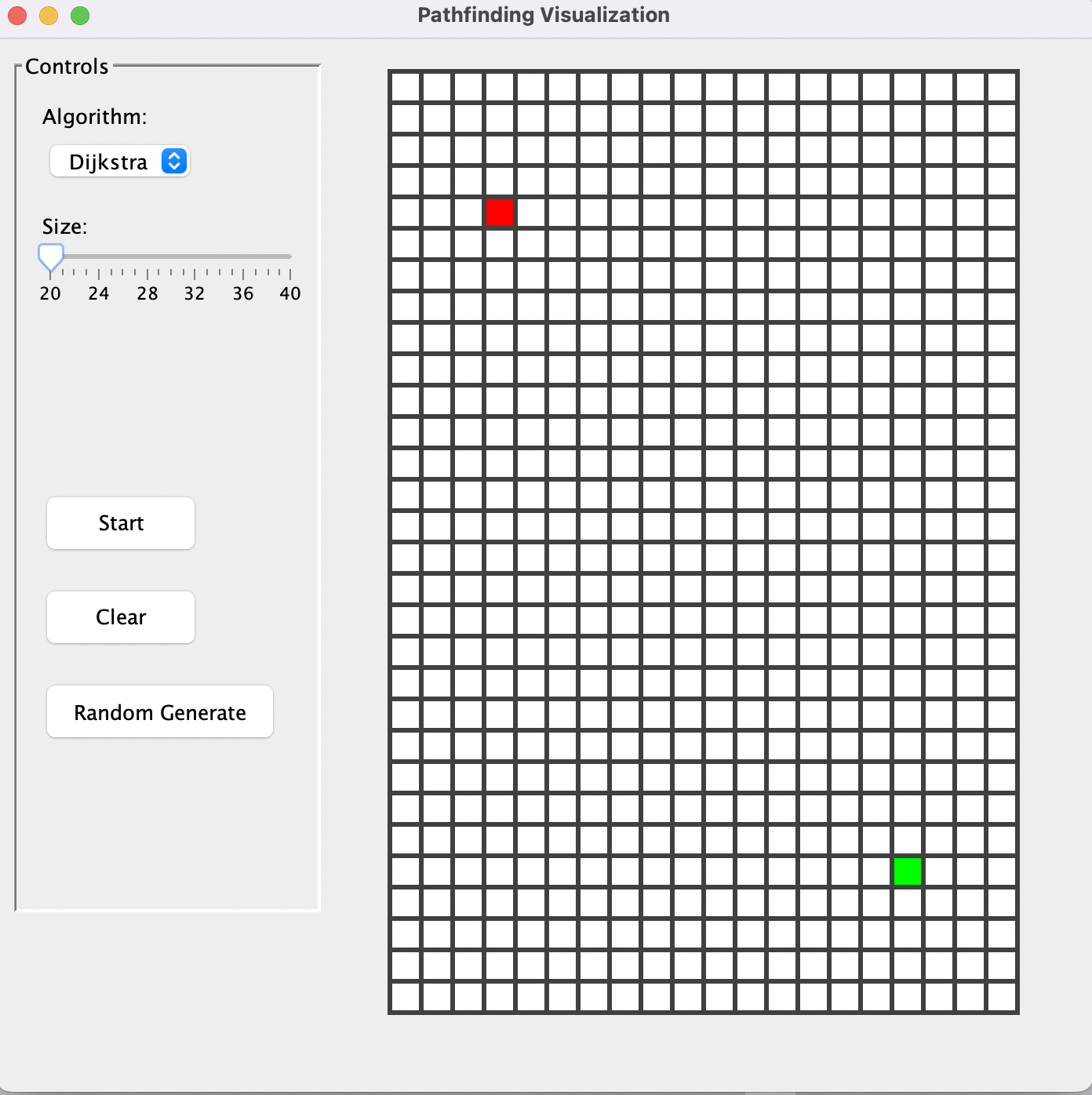Click the Start button
Viewport: 1092px width, 1095px height.
pyautogui.click(x=120, y=522)
